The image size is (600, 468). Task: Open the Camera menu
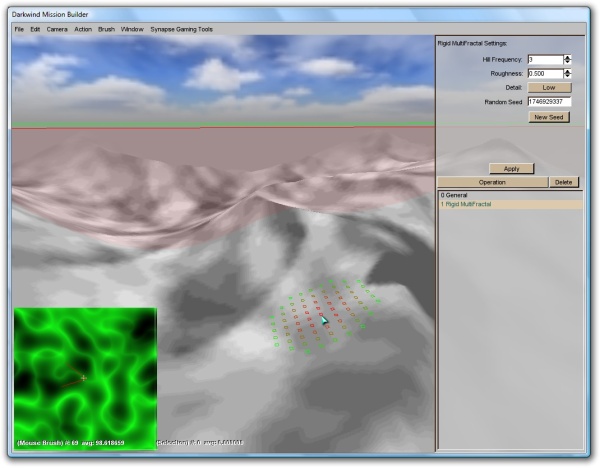(57, 29)
